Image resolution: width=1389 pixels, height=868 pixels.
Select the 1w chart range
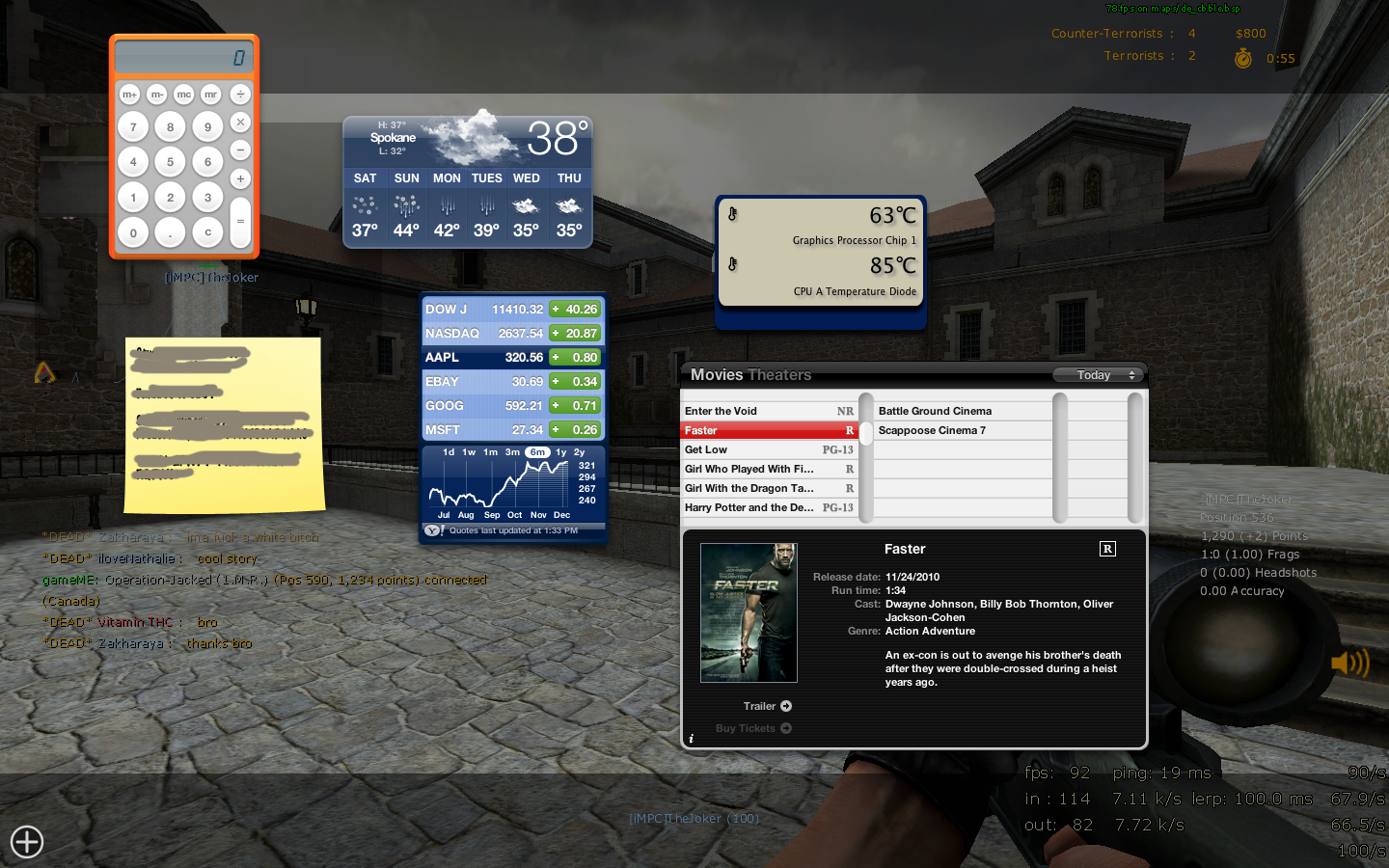pos(469,452)
